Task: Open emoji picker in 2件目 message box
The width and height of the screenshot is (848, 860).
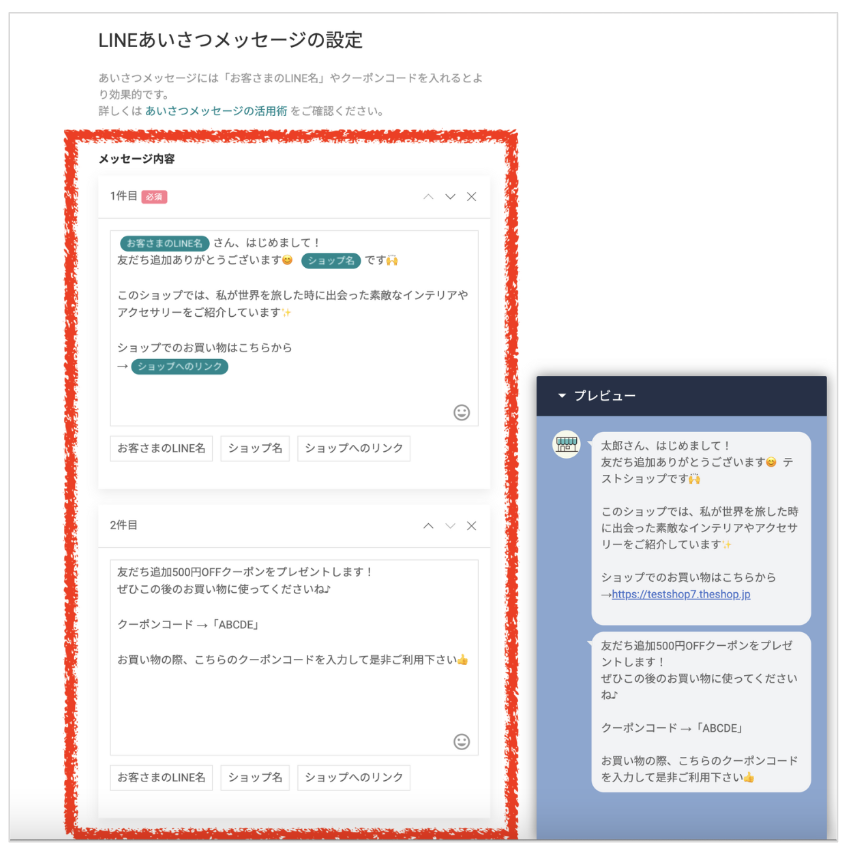Action: [x=462, y=742]
